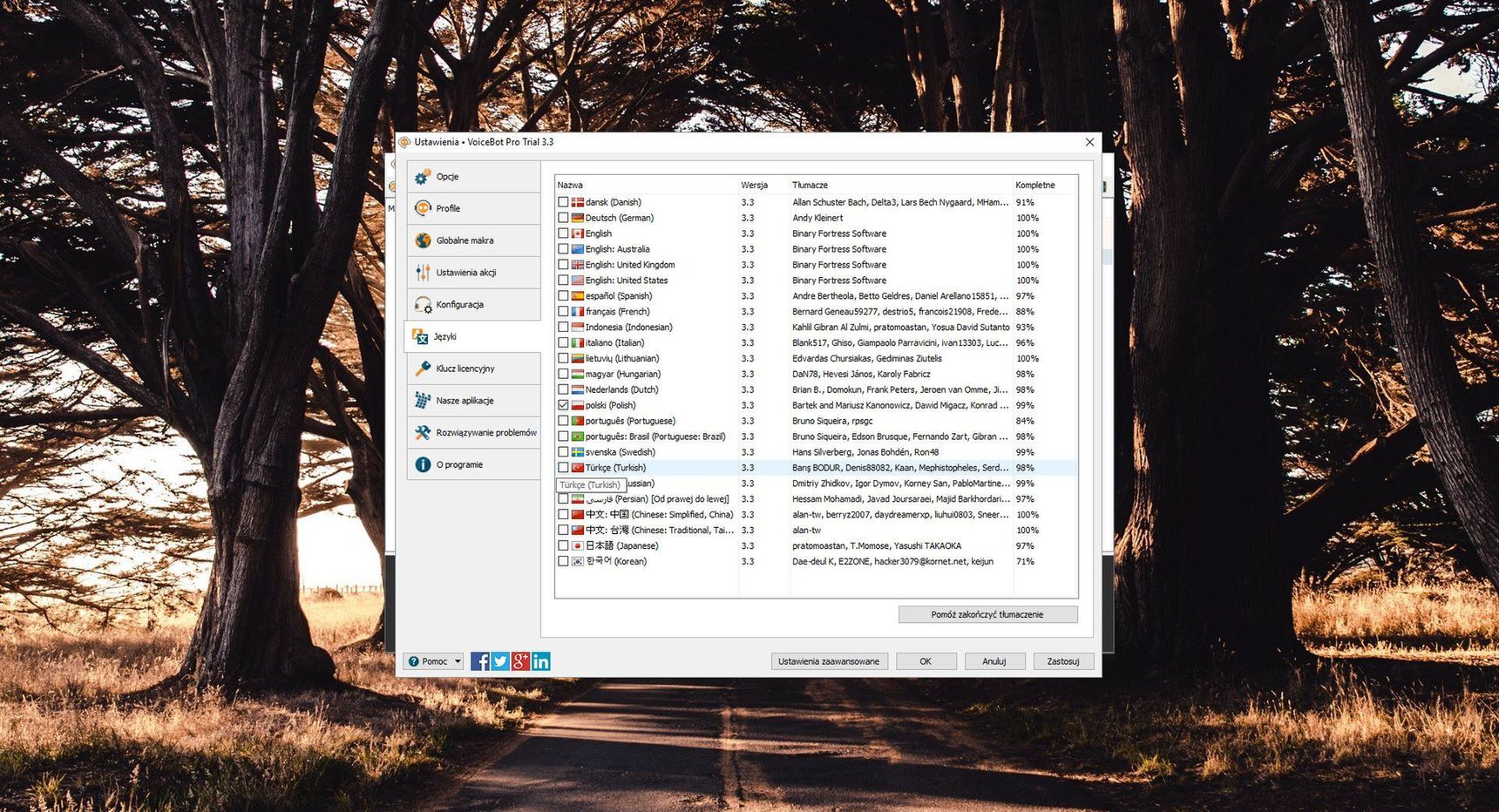1499x812 pixels.
Task: Select the Persian language row text
Action: pyautogui.click(x=657, y=499)
